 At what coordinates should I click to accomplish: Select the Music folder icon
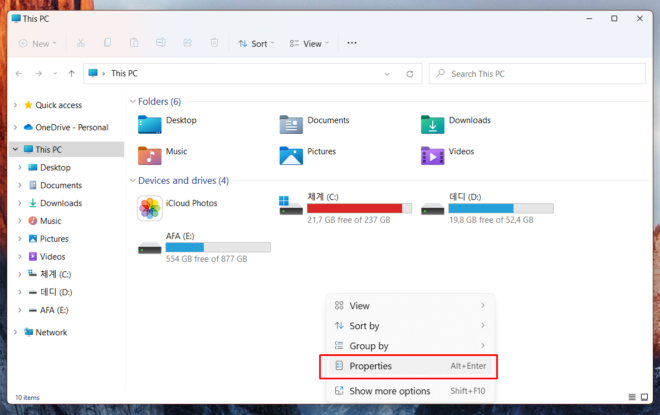point(149,155)
